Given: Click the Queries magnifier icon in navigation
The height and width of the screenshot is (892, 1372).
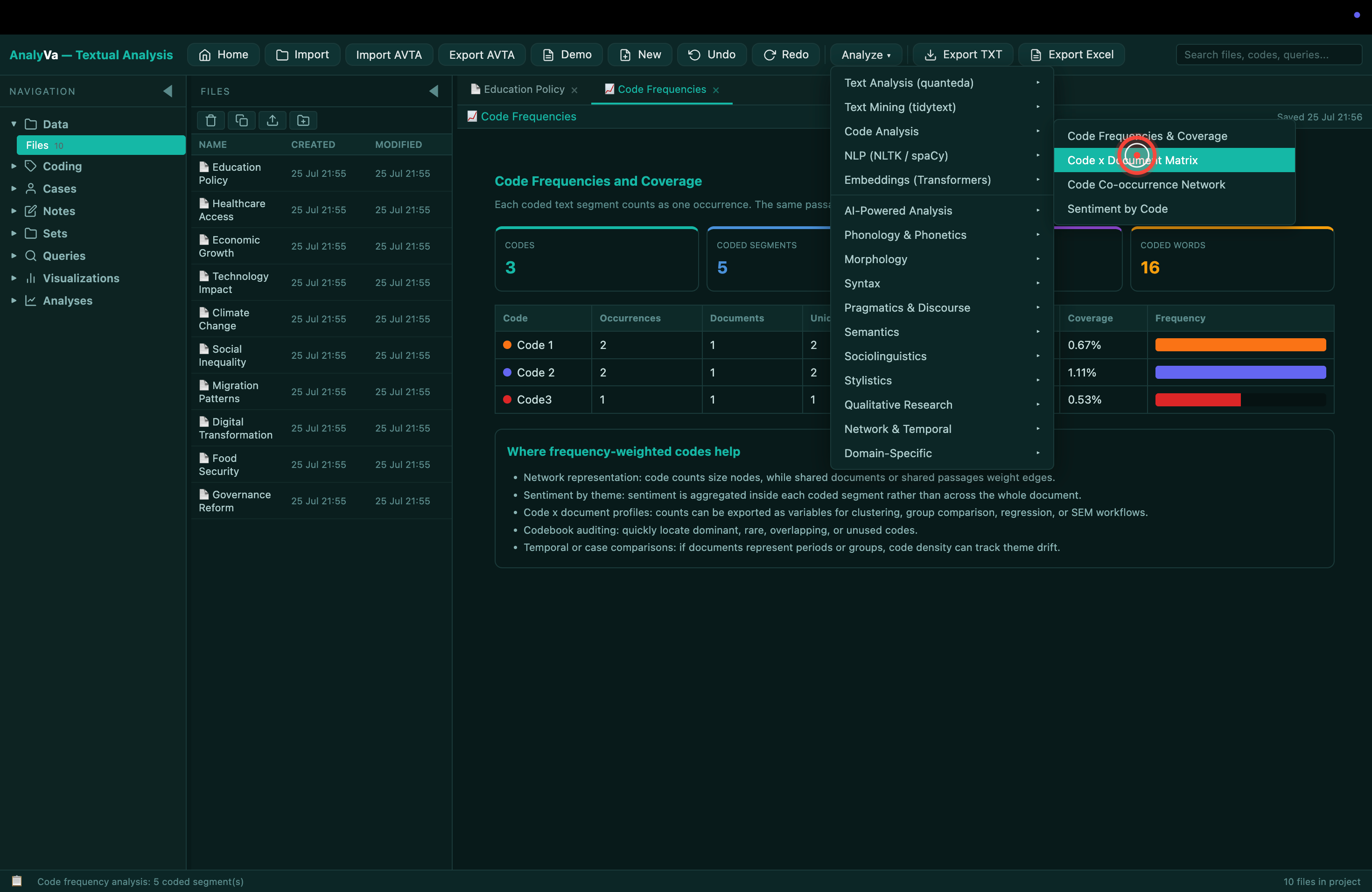Looking at the screenshot, I should 30,256.
